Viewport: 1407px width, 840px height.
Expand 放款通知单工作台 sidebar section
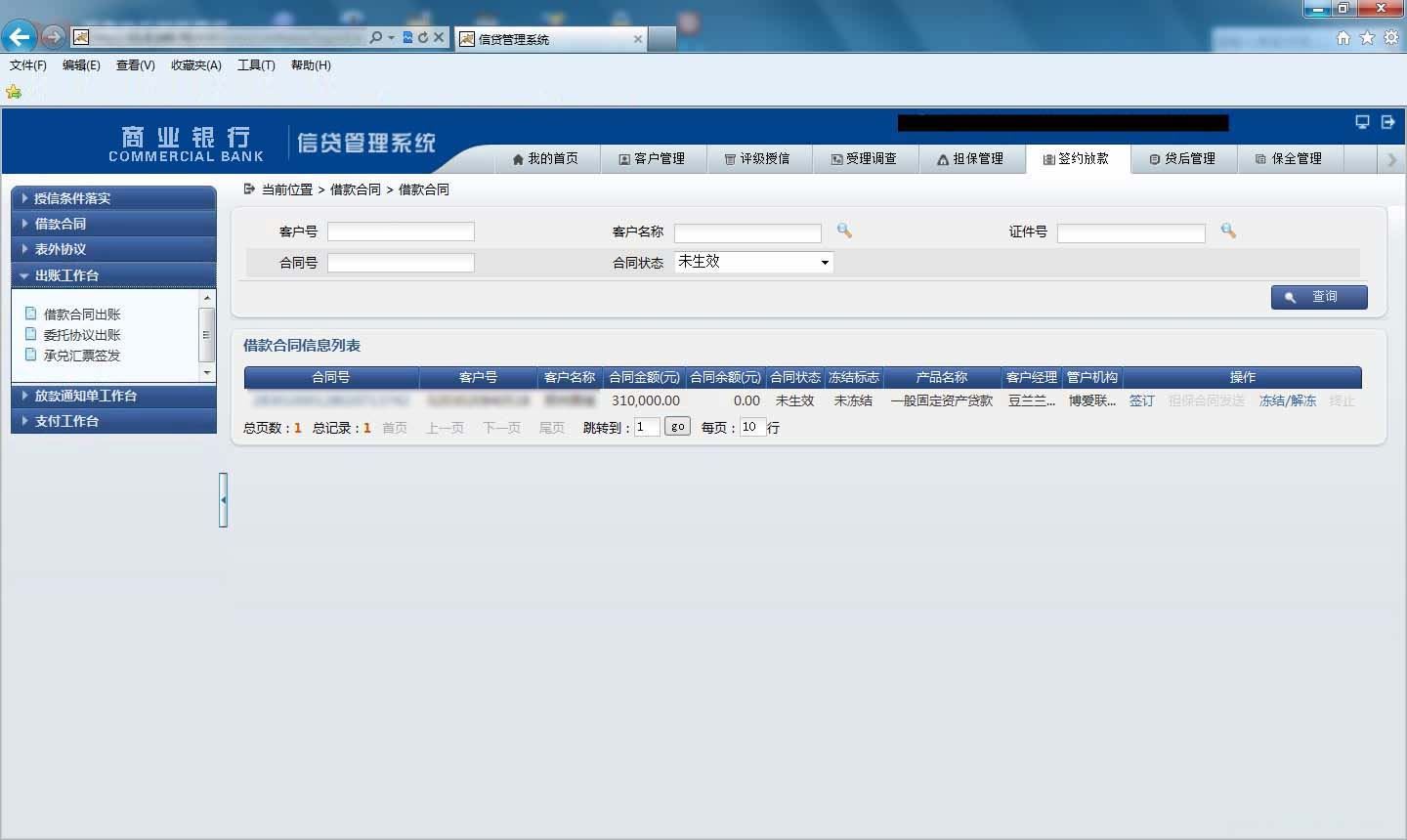point(113,396)
